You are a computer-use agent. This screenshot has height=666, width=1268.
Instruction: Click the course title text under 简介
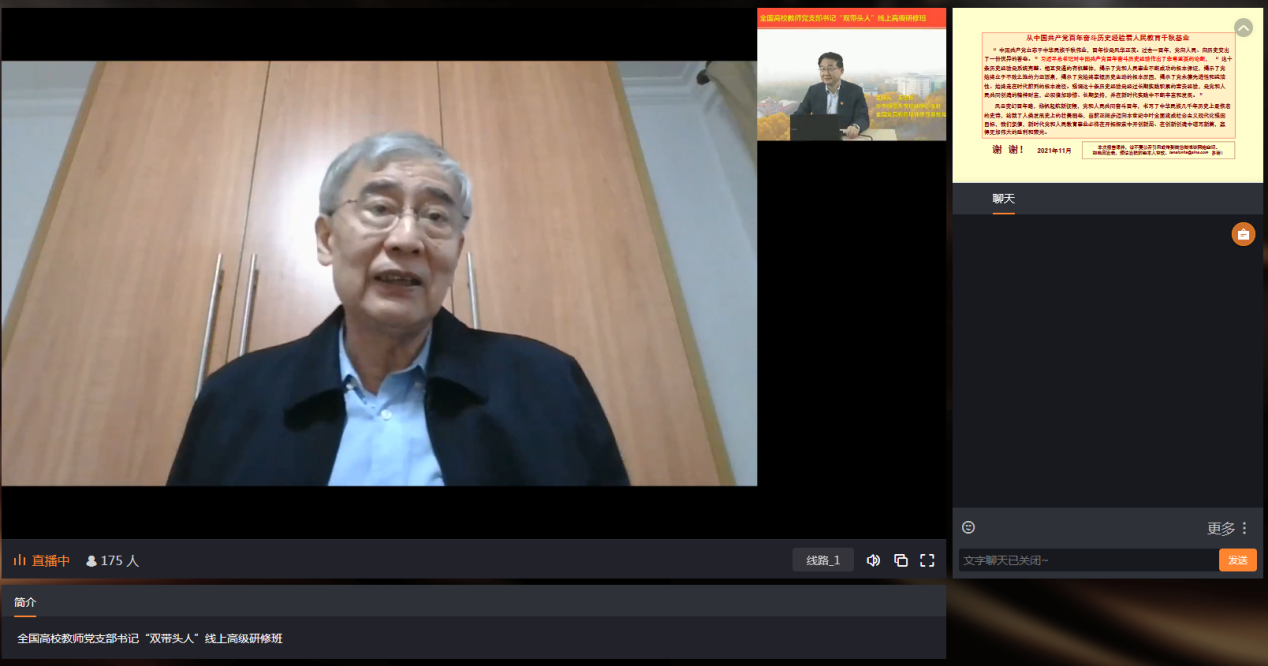(150, 638)
